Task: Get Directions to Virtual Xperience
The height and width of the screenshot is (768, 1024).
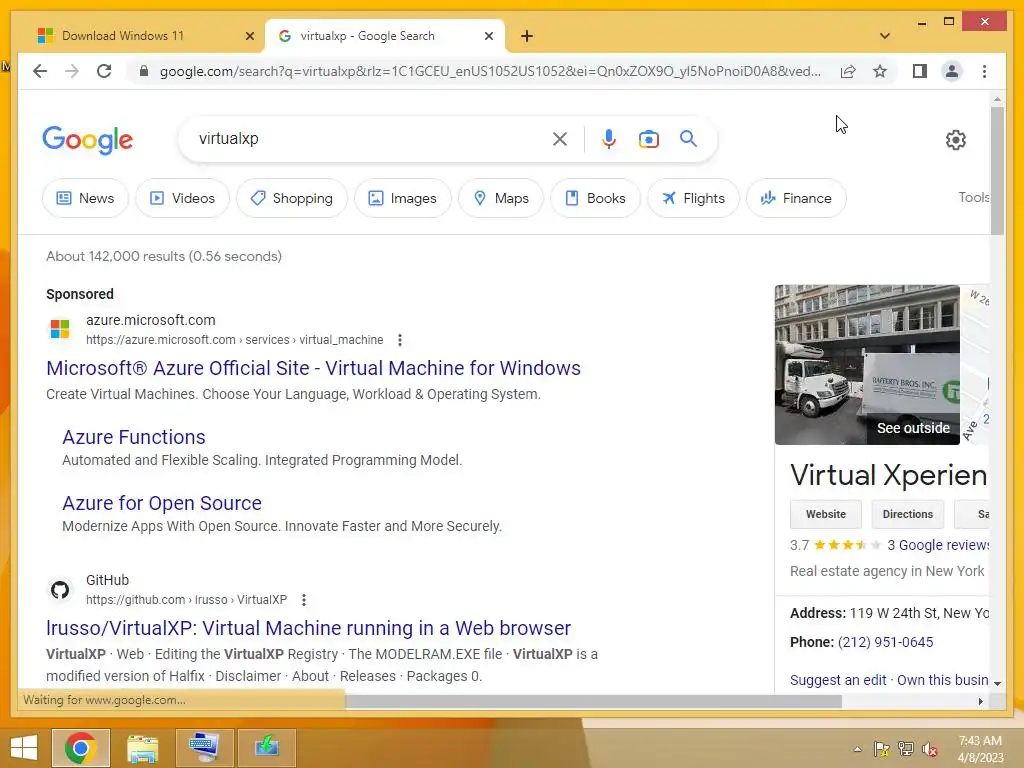Action: (x=908, y=514)
